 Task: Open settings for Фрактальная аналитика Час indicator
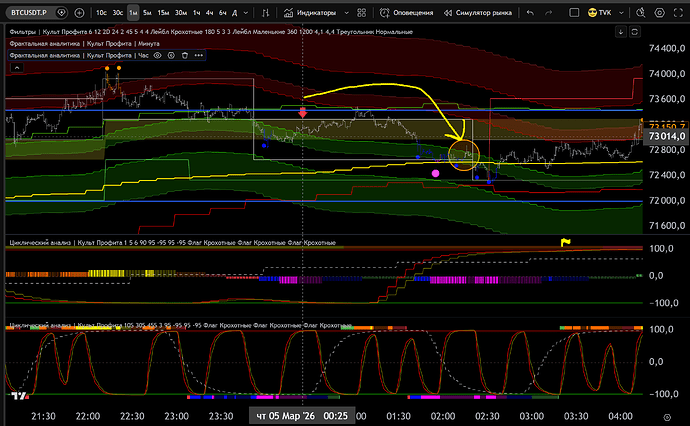coord(169,57)
